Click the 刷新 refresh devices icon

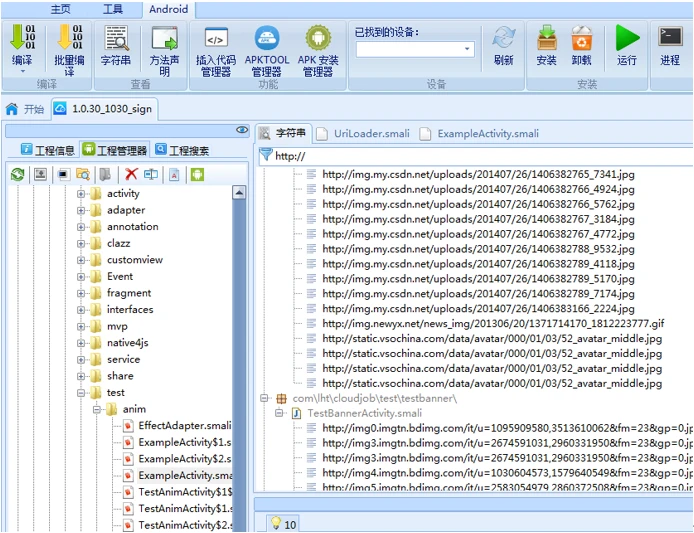[504, 38]
